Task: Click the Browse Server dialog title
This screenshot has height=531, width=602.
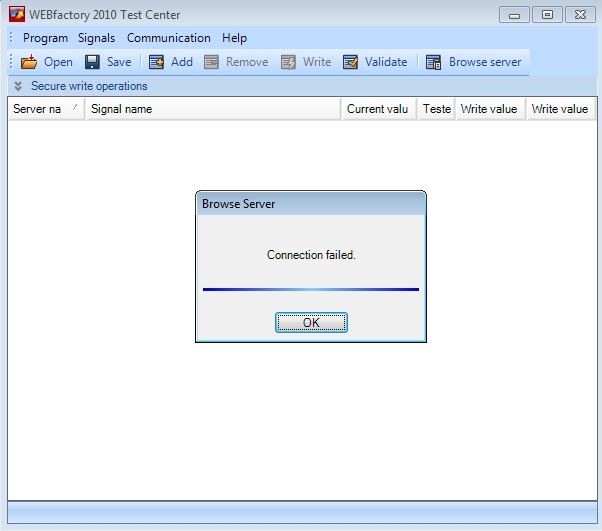Action: pyautogui.click(x=238, y=204)
